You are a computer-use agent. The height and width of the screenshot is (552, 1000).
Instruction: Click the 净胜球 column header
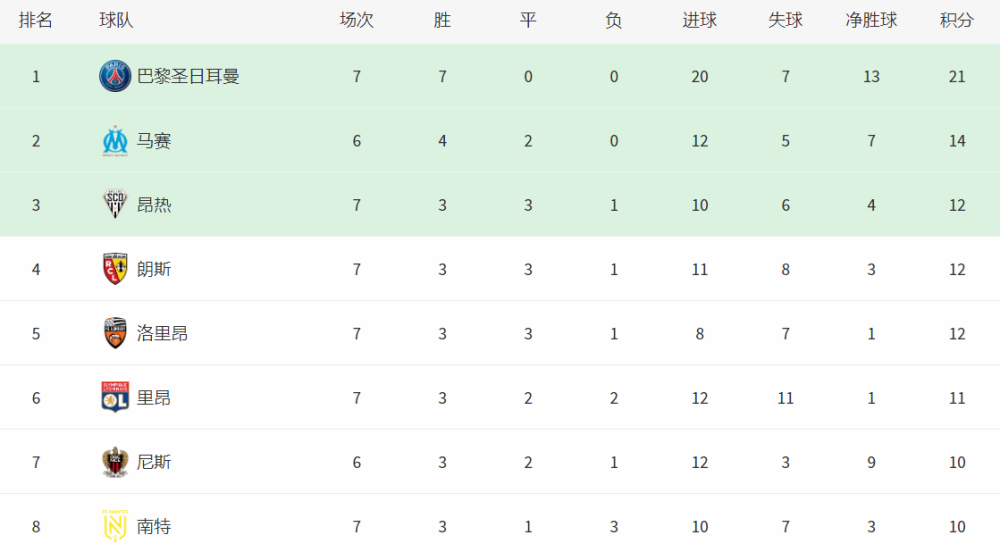pos(871,21)
